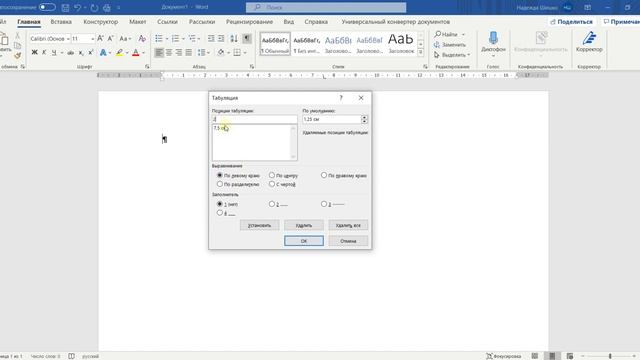Click the Undo arrow icon
This screenshot has width=640, height=360.
click(77, 7)
